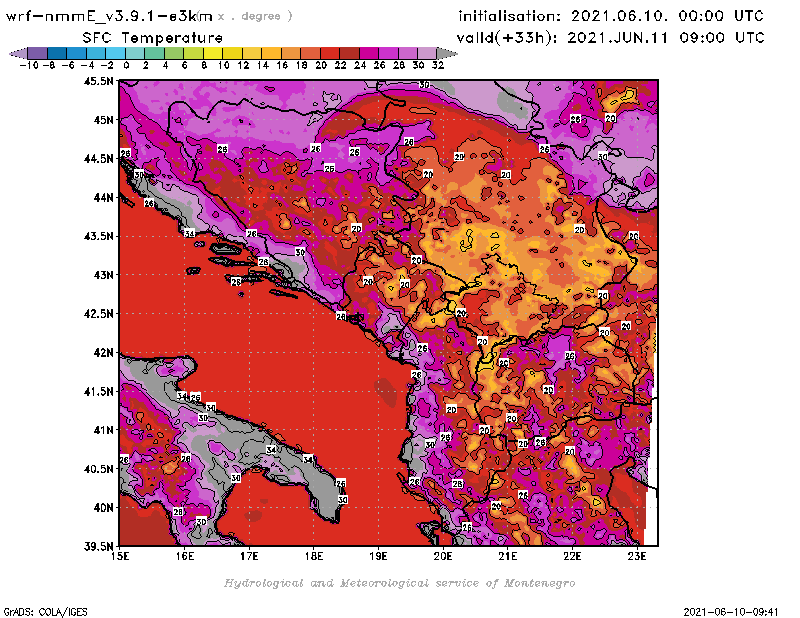Click the purple swatch between -10 and -8
Image resolution: width=800 pixels, height=618 pixels.
[x=38, y=53]
